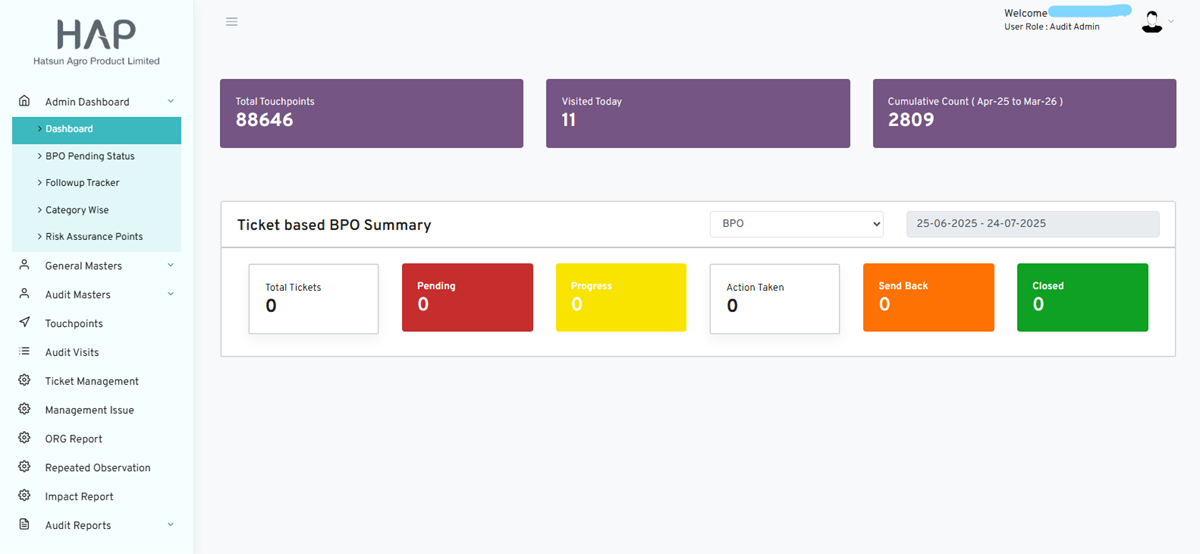
Task: Click the gear icon beside Ticket Management
Action: [x=25, y=381]
